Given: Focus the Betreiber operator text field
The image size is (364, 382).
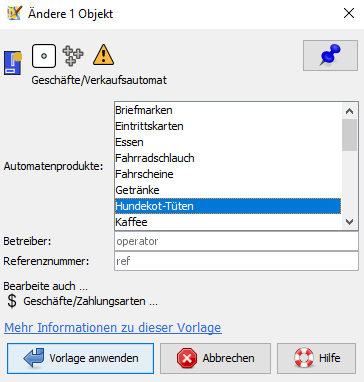Looking at the screenshot, I should click(x=236, y=241).
